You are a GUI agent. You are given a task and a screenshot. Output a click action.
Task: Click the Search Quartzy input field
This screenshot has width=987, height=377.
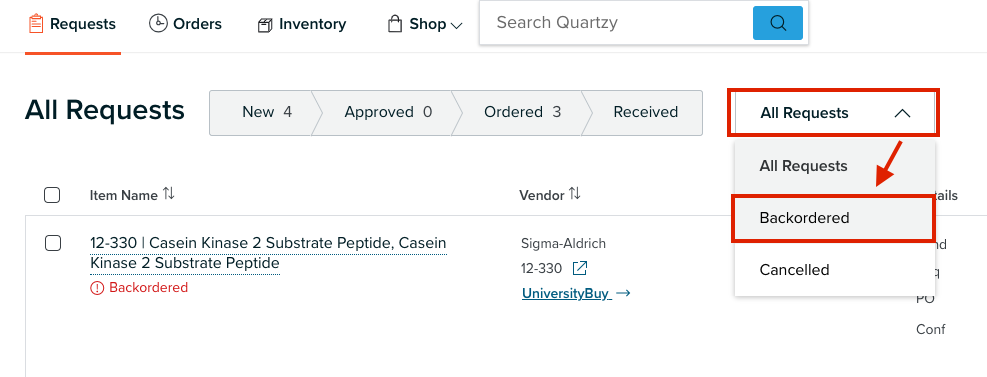click(616, 23)
